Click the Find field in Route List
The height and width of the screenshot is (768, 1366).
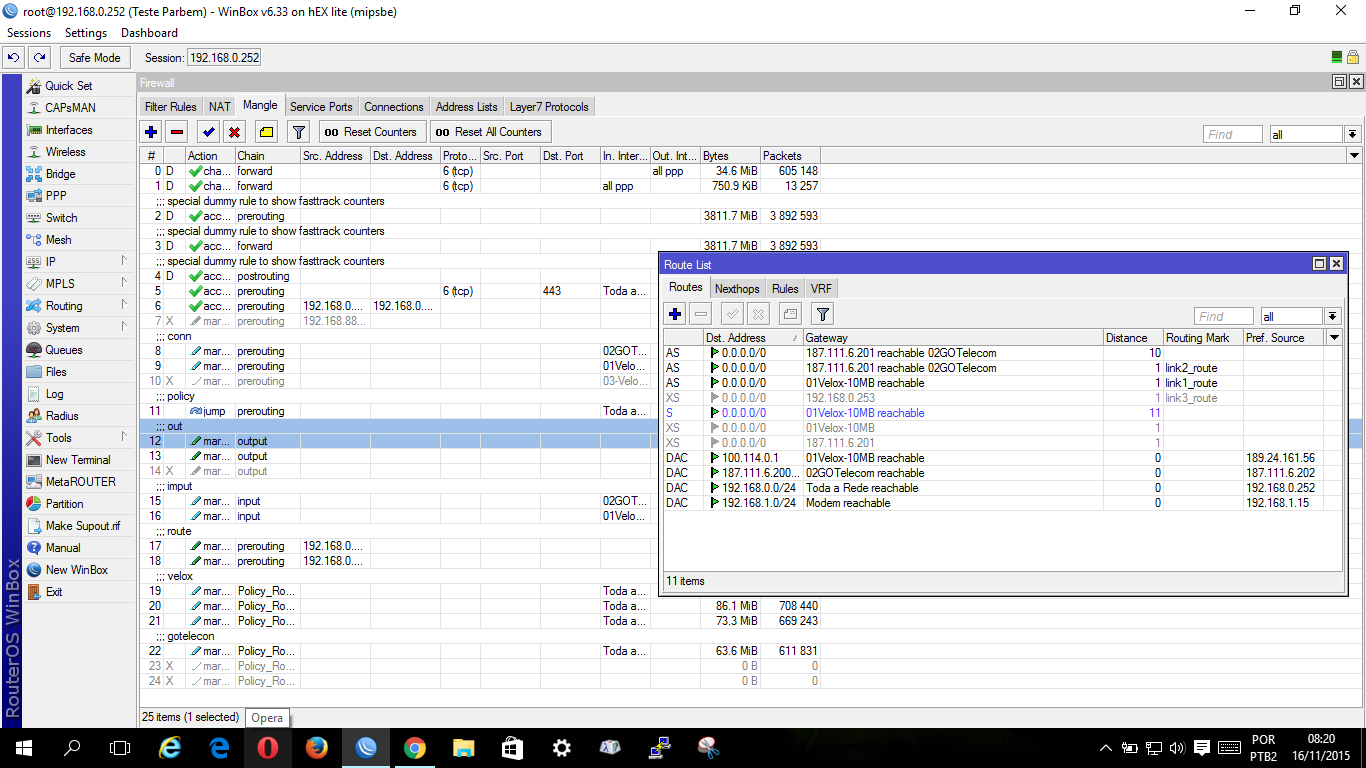[x=1223, y=316]
